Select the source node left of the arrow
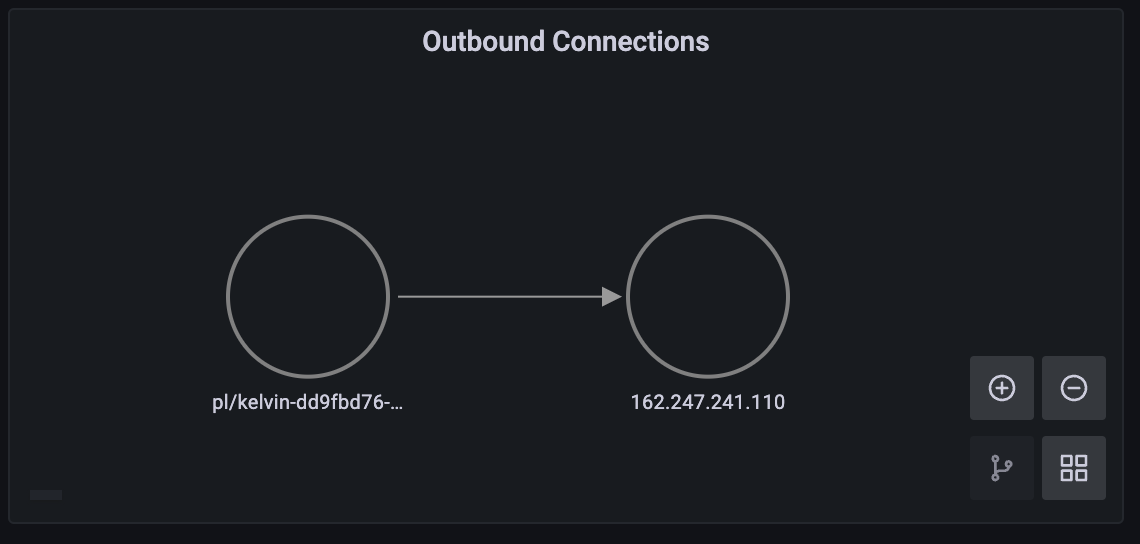1140x544 pixels. (308, 296)
